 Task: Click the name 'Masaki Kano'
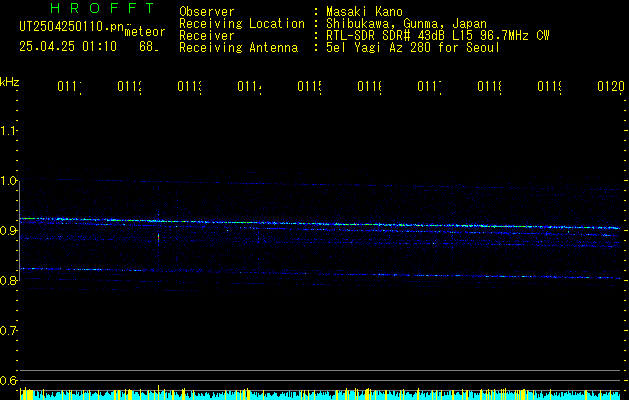tap(364, 12)
